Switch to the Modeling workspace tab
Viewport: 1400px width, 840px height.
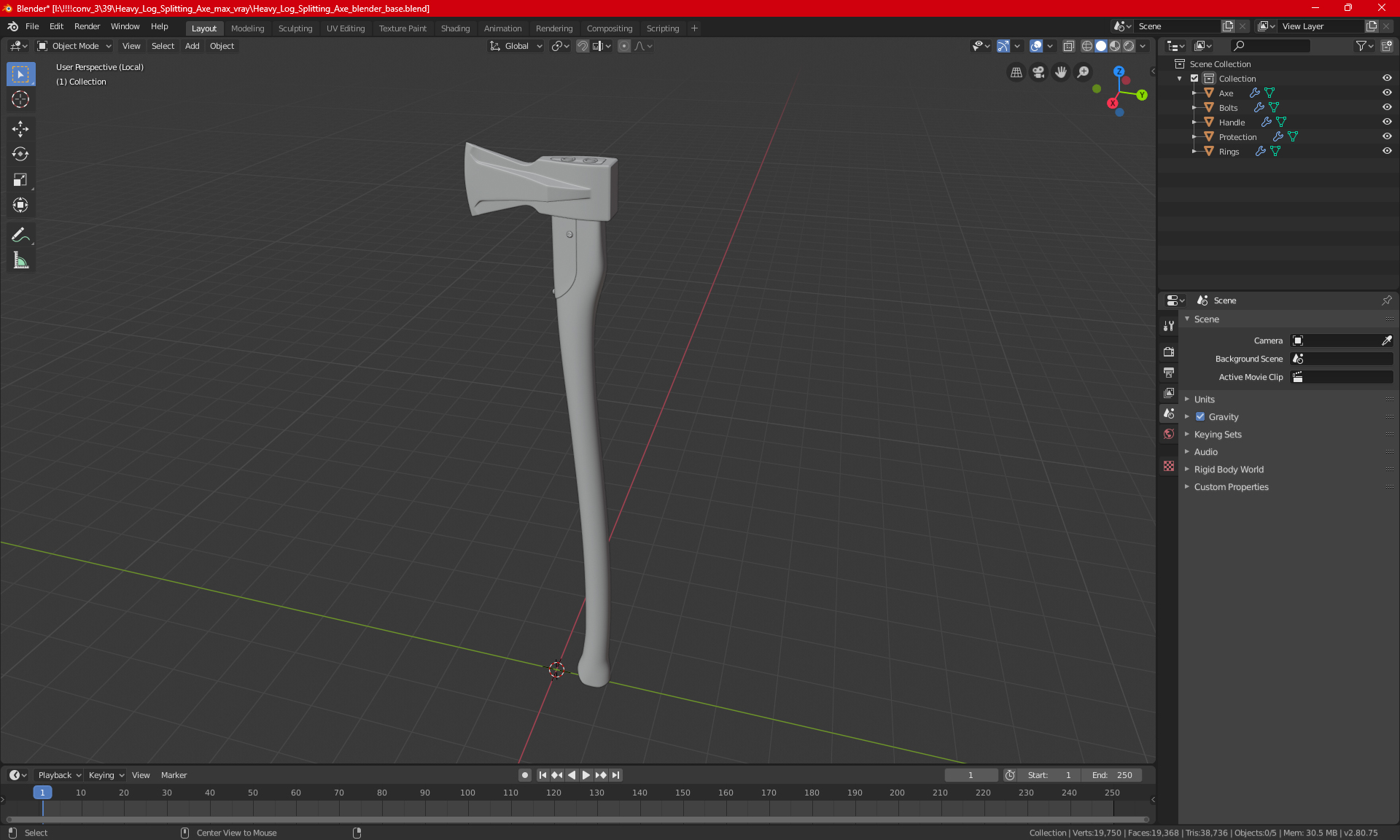[x=247, y=28]
